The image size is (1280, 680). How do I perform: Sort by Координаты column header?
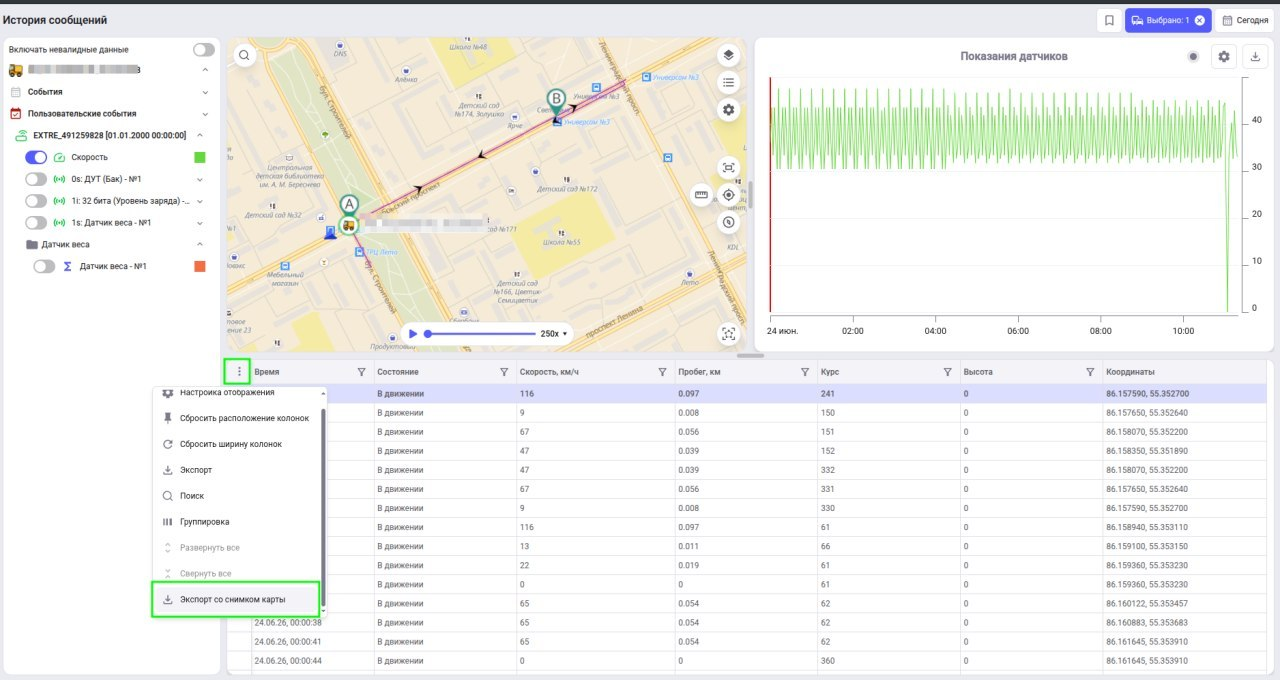1130,372
